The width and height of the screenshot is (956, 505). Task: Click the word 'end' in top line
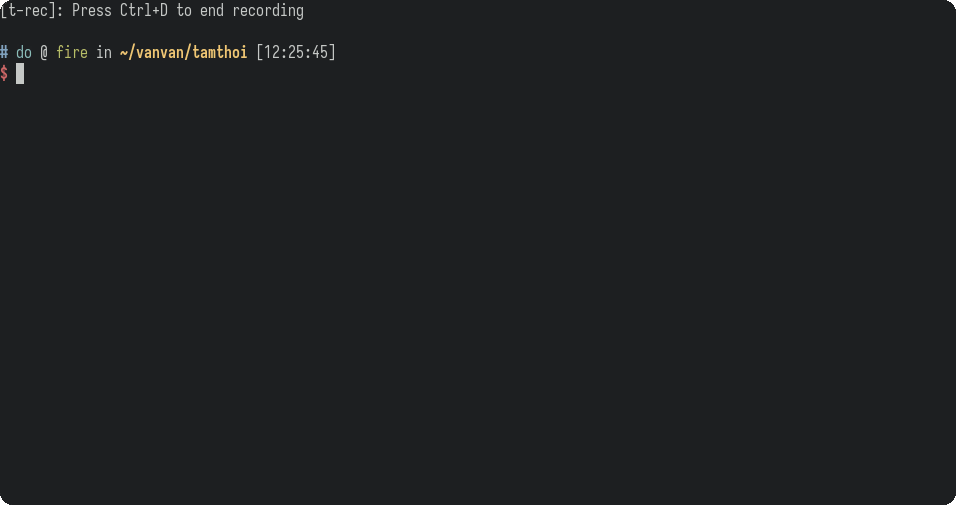212,10
